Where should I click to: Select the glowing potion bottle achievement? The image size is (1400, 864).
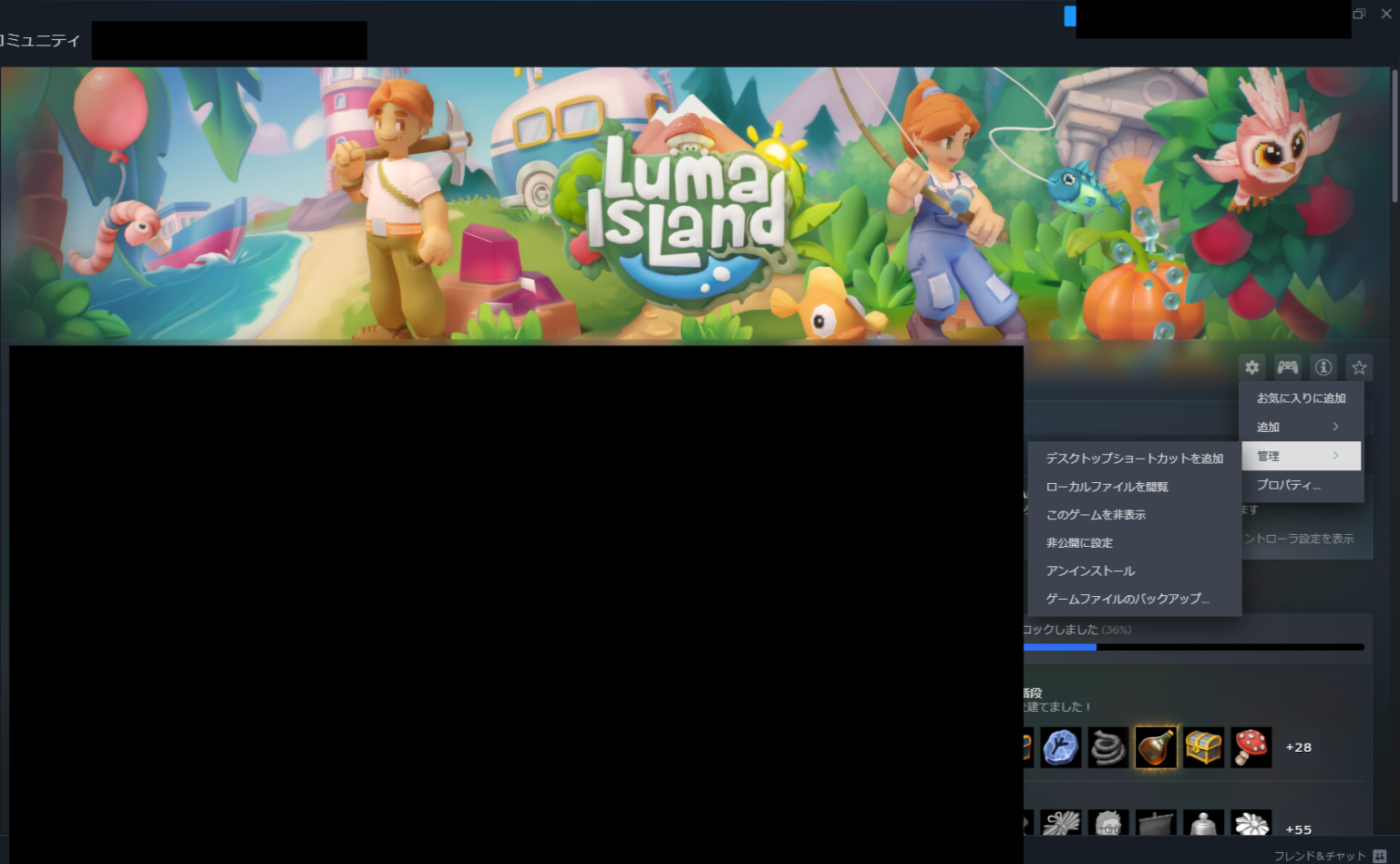1156,747
